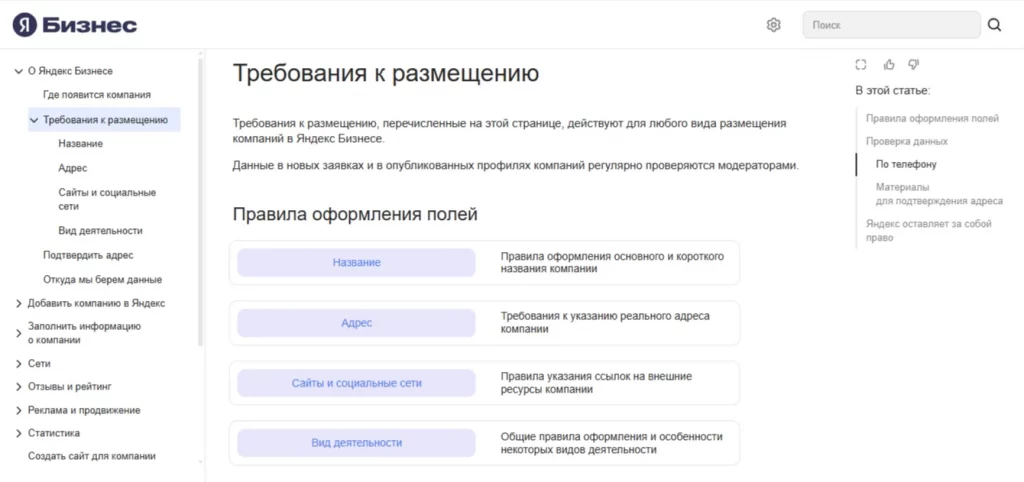Click the В этой статье label
This screenshot has height=482, width=1024.
[x=893, y=90]
